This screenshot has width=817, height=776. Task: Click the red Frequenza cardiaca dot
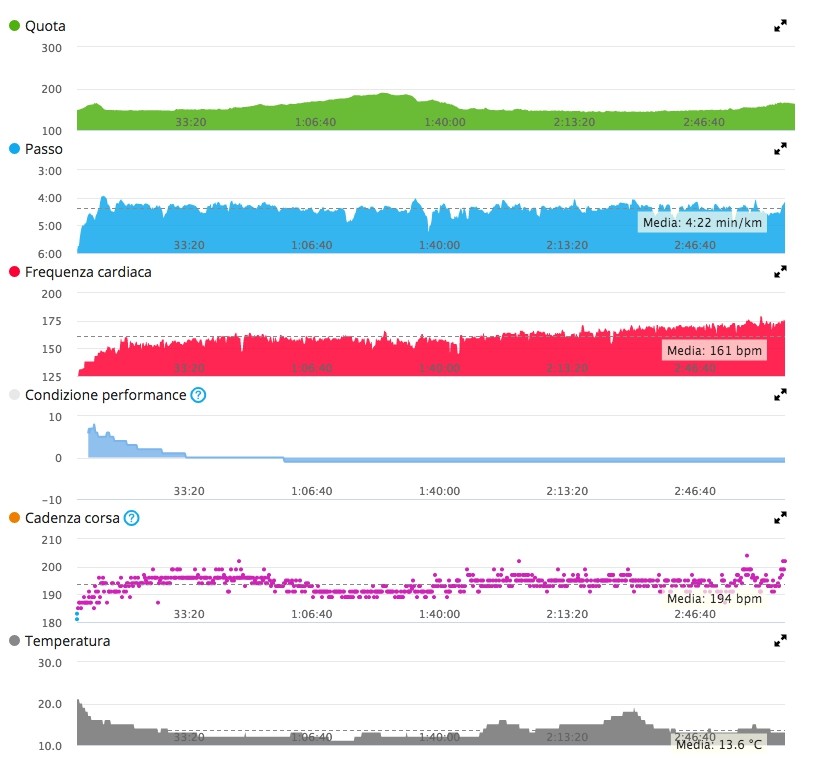[14, 272]
